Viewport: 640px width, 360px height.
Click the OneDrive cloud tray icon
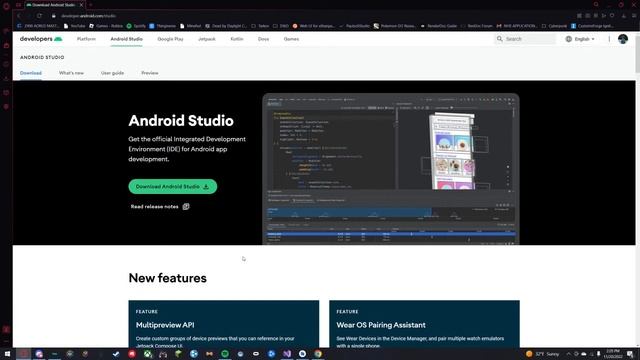[x=584, y=354]
